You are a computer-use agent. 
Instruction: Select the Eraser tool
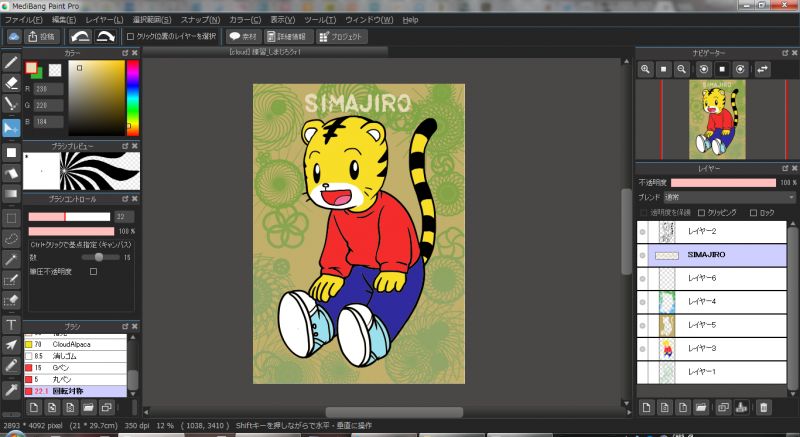pos(11,83)
